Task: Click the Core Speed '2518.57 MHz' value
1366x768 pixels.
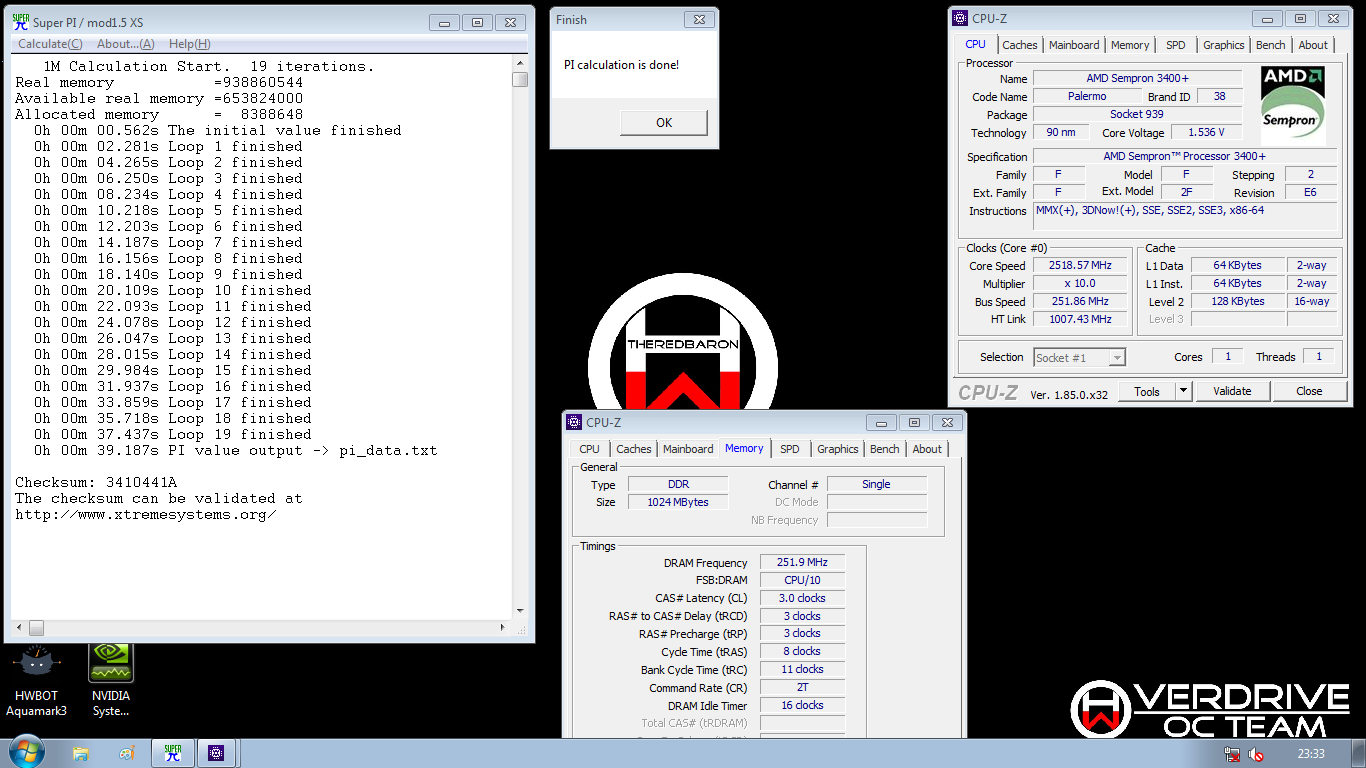Action: tap(1080, 265)
